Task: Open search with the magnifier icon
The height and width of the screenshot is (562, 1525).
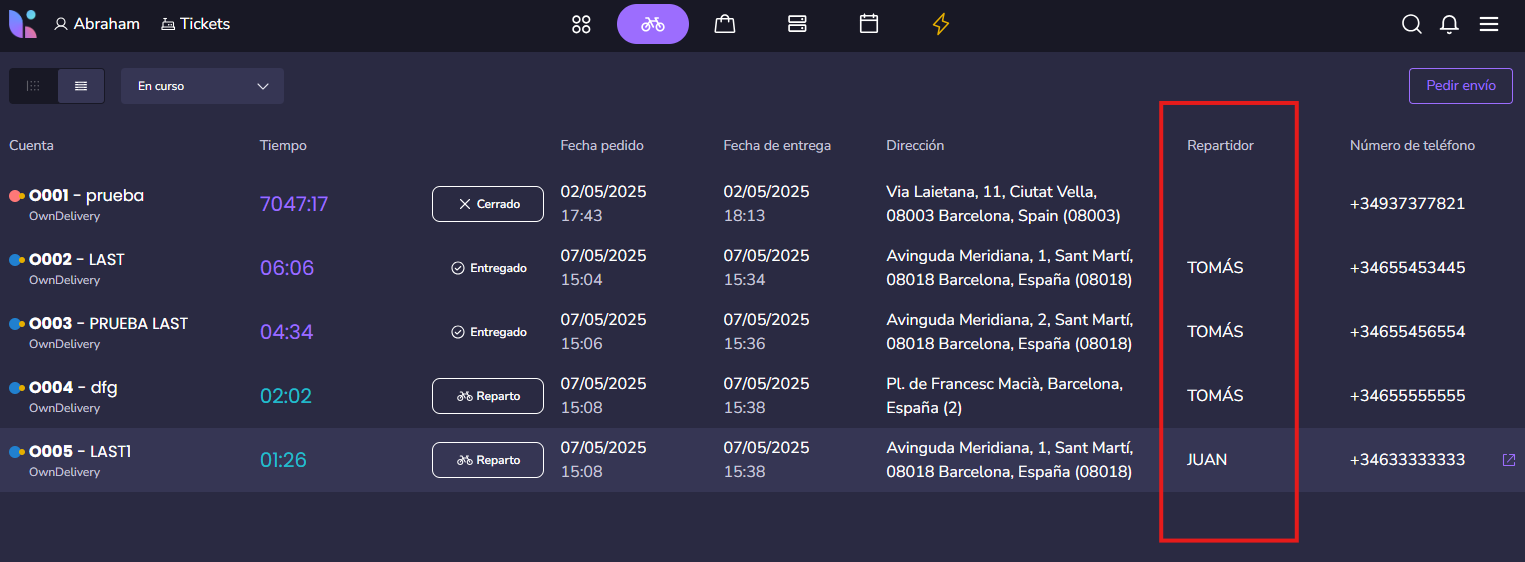Action: click(x=1411, y=24)
